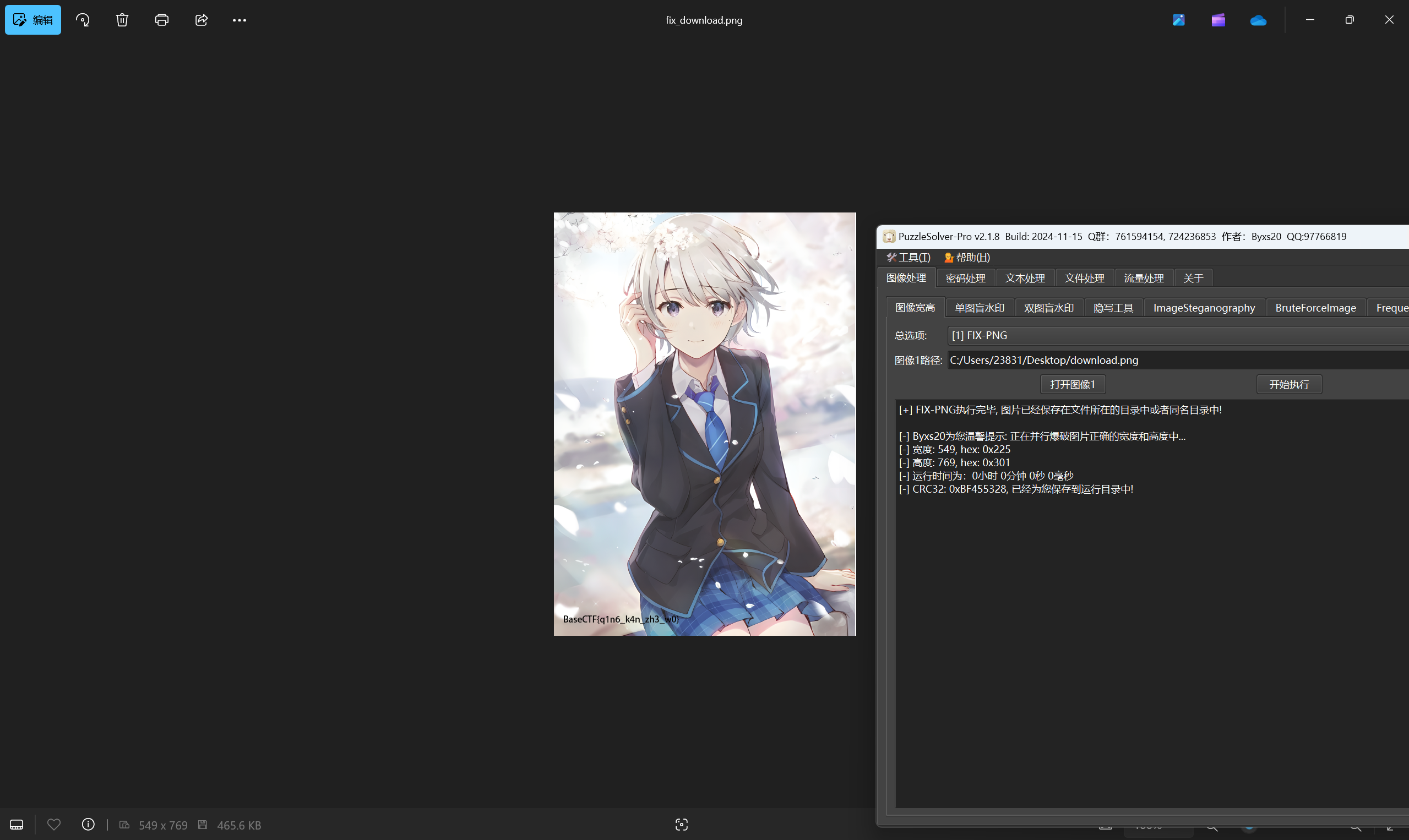Switch to the 密码处理 tab
The height and width of the screenshot is (840, 1409).
966,278
